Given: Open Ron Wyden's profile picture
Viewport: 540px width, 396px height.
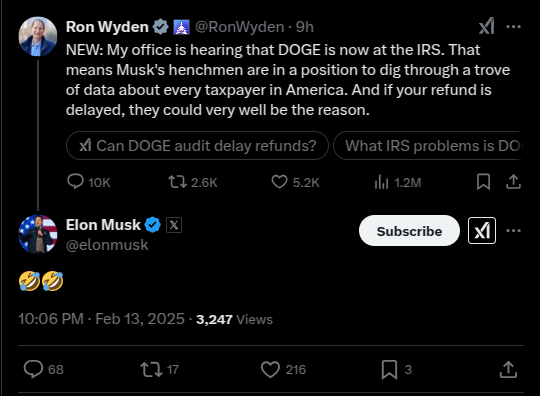Looking at the screenshot, I should pos(38,36).
